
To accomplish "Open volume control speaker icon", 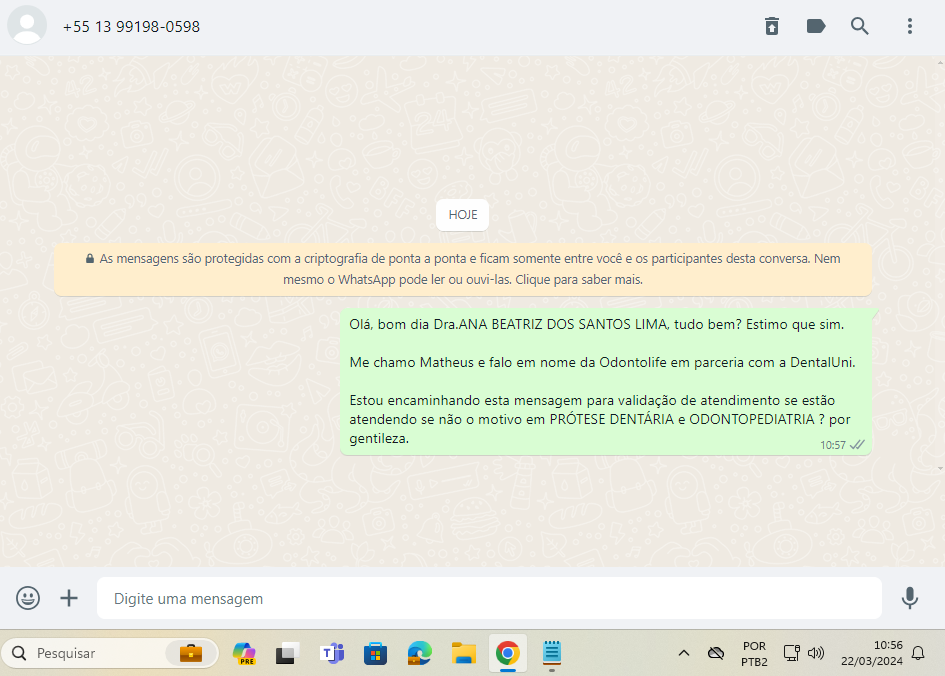I will click(815, 653).
